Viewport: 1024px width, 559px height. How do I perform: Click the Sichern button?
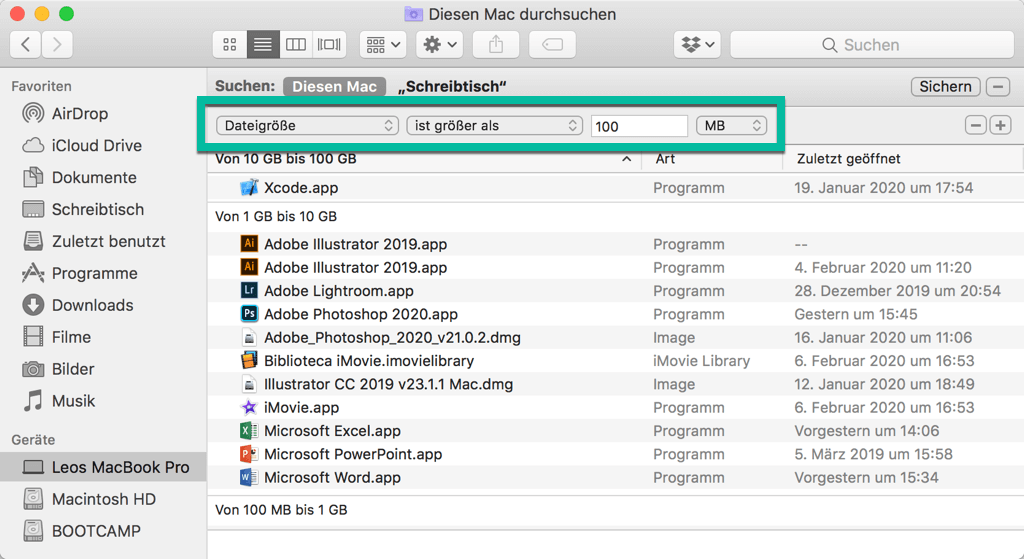[946, 86]
